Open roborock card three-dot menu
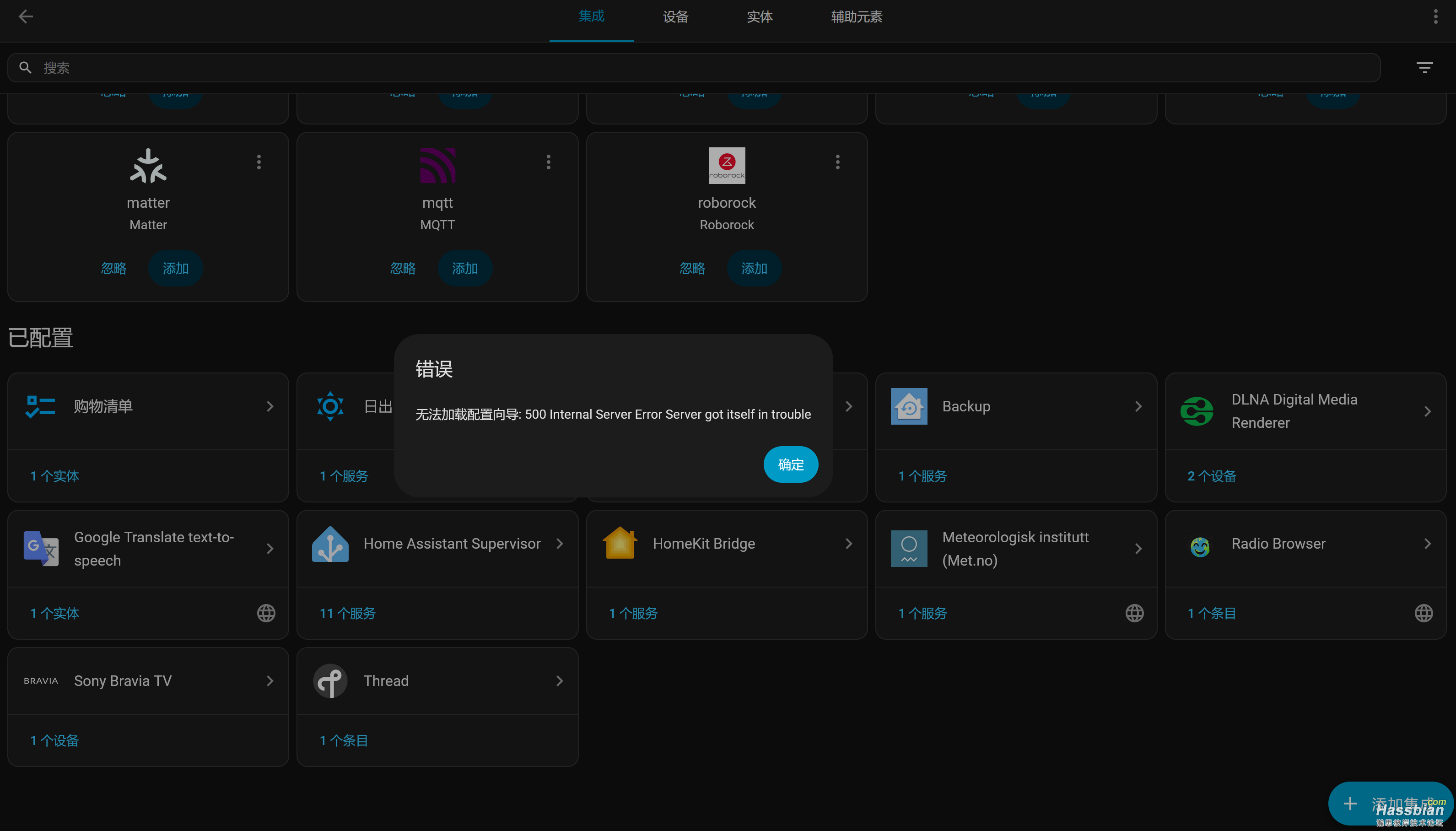Screen dimensions: 1456x831 point(837,162)
